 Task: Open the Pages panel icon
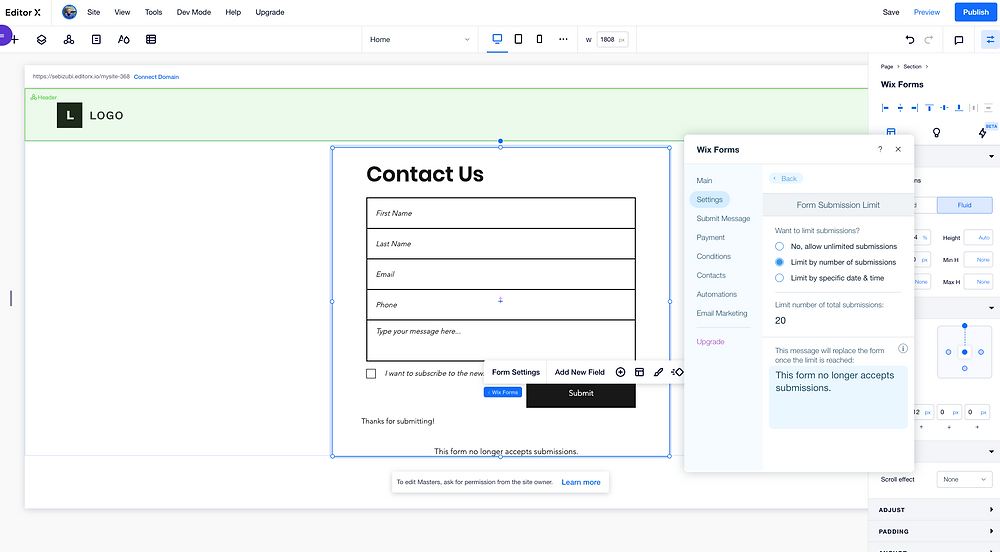(96, 40)
